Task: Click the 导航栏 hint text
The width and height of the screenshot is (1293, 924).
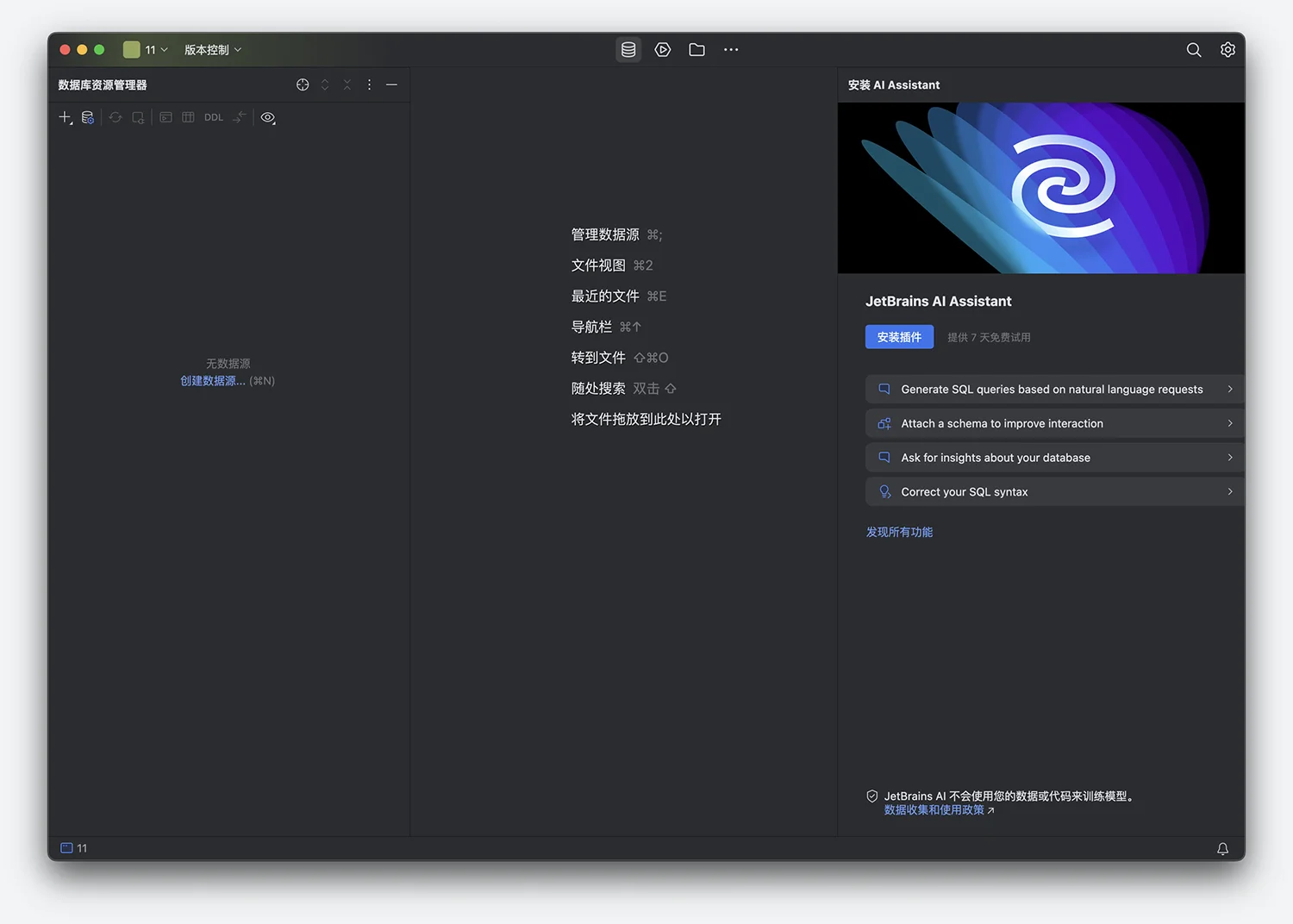Action: 591,327
